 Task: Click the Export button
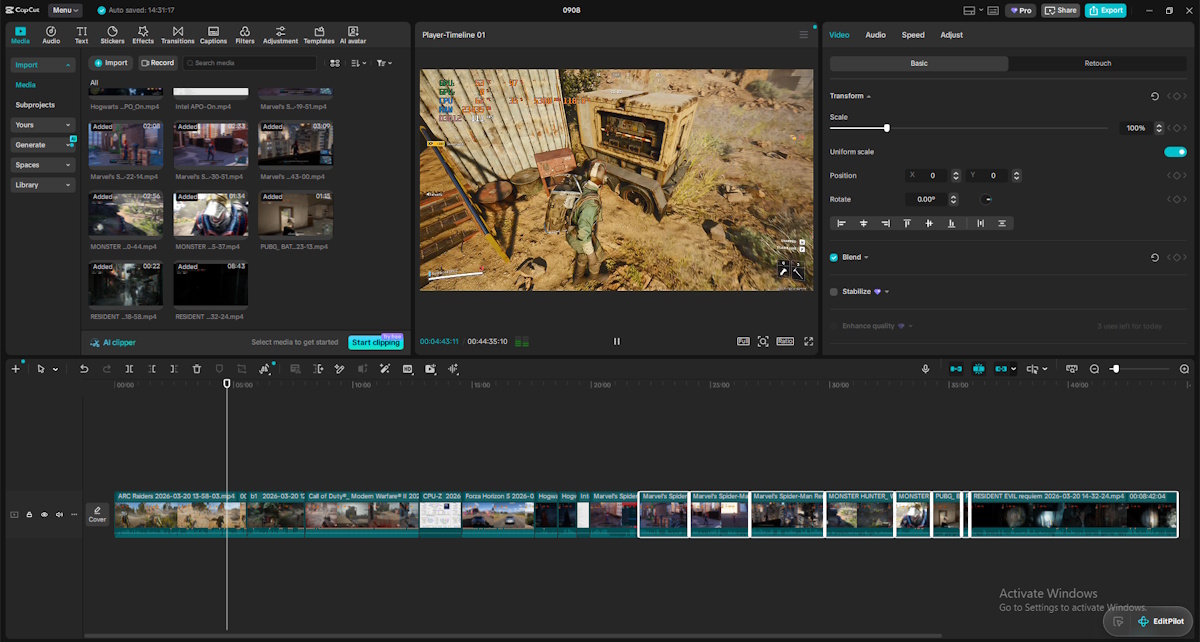pyautogui.click(x=1106, y=10)
